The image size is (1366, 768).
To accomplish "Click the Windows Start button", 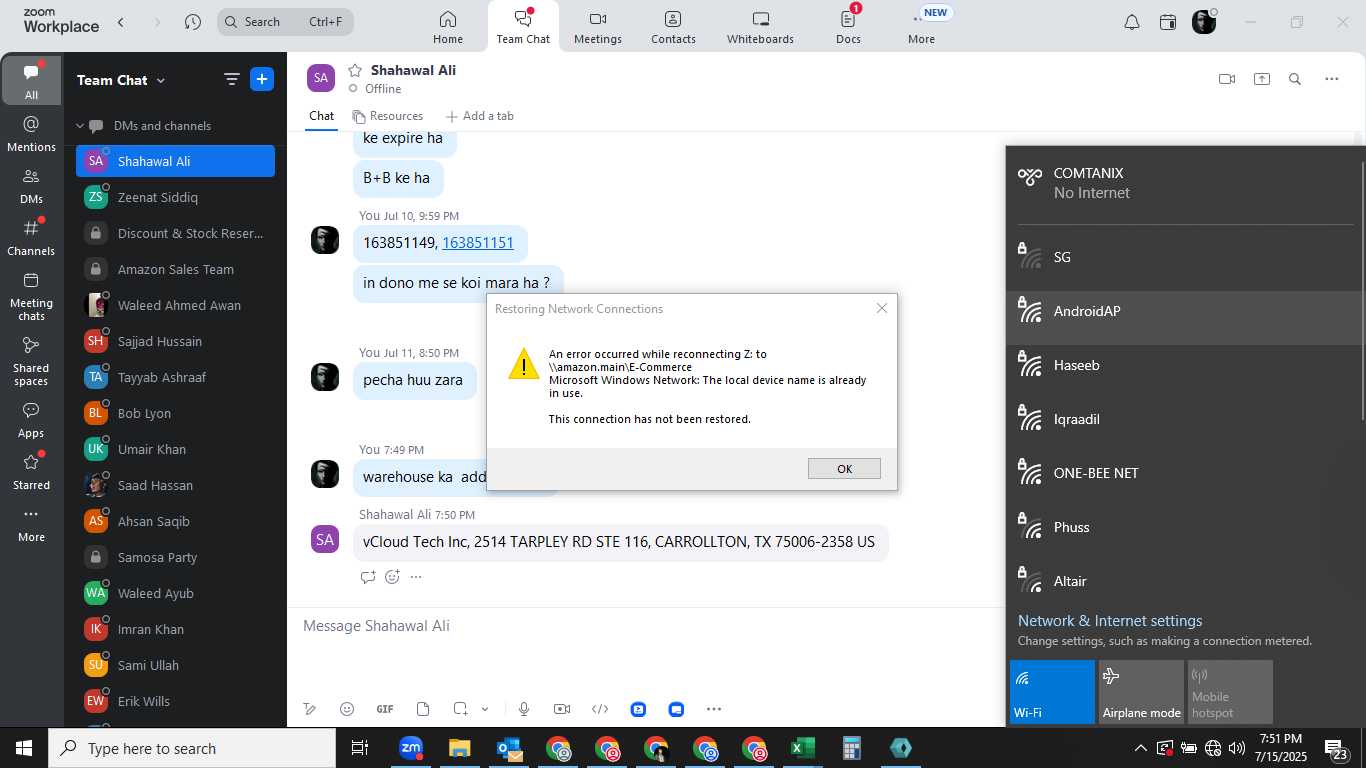I will (x=24, y=748).
